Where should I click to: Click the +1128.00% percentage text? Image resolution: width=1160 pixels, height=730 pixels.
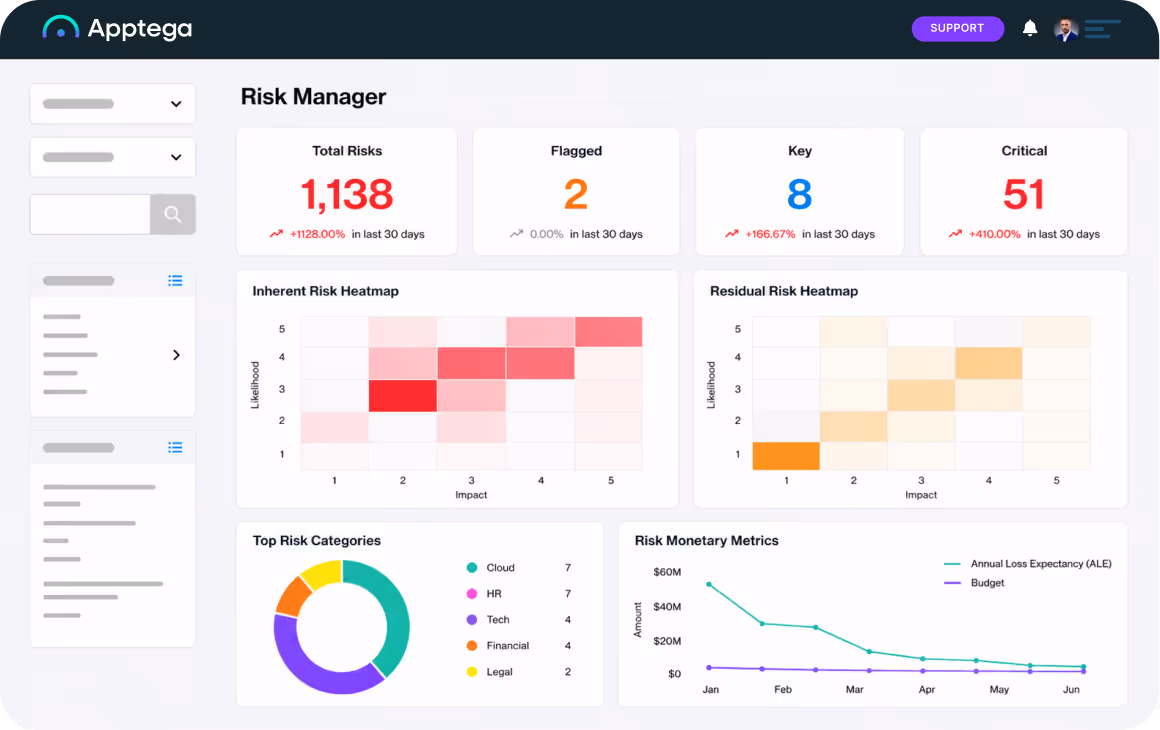point(317,234)
